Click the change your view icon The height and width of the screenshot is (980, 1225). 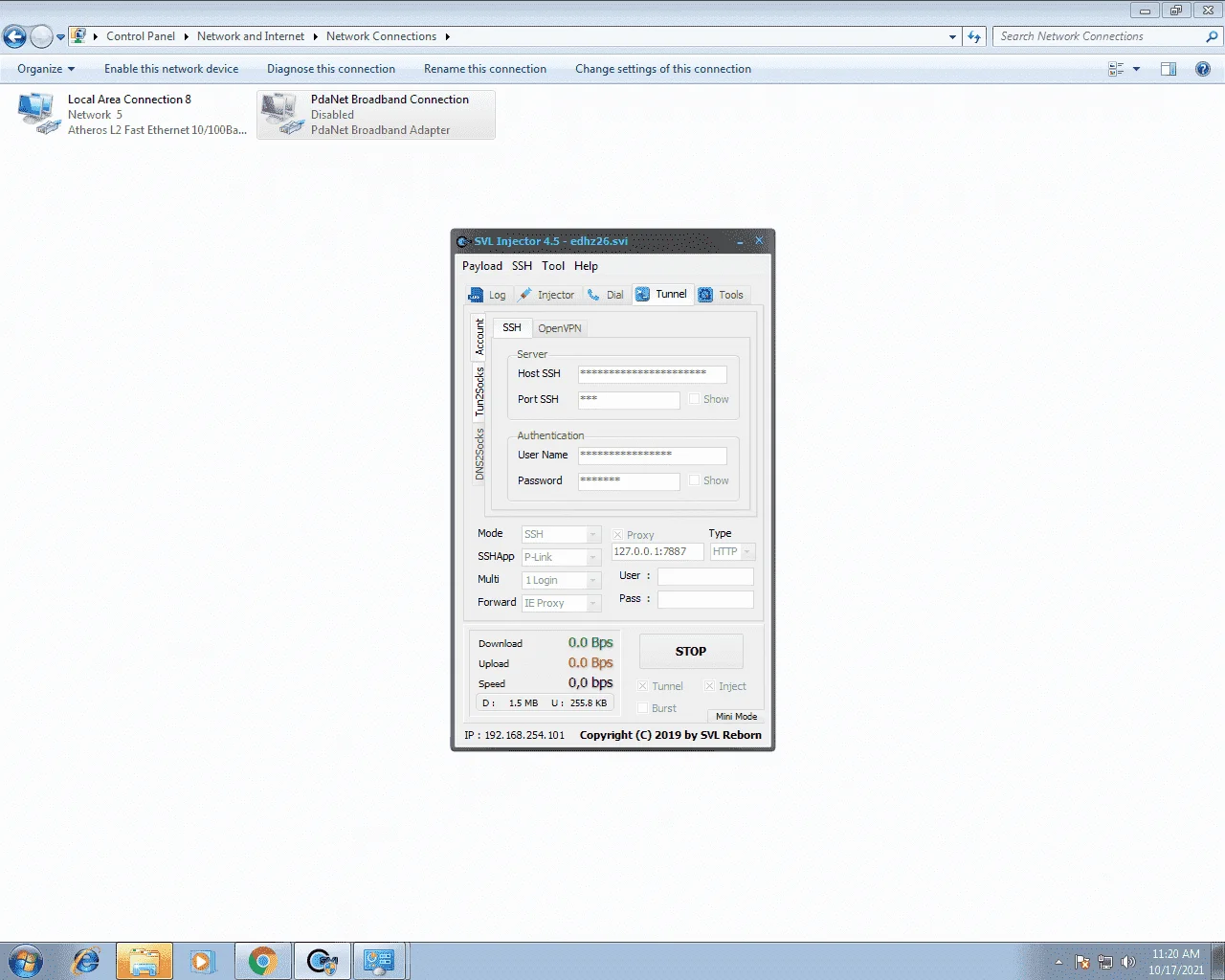pyautogui.click(x=1116, y=69)
